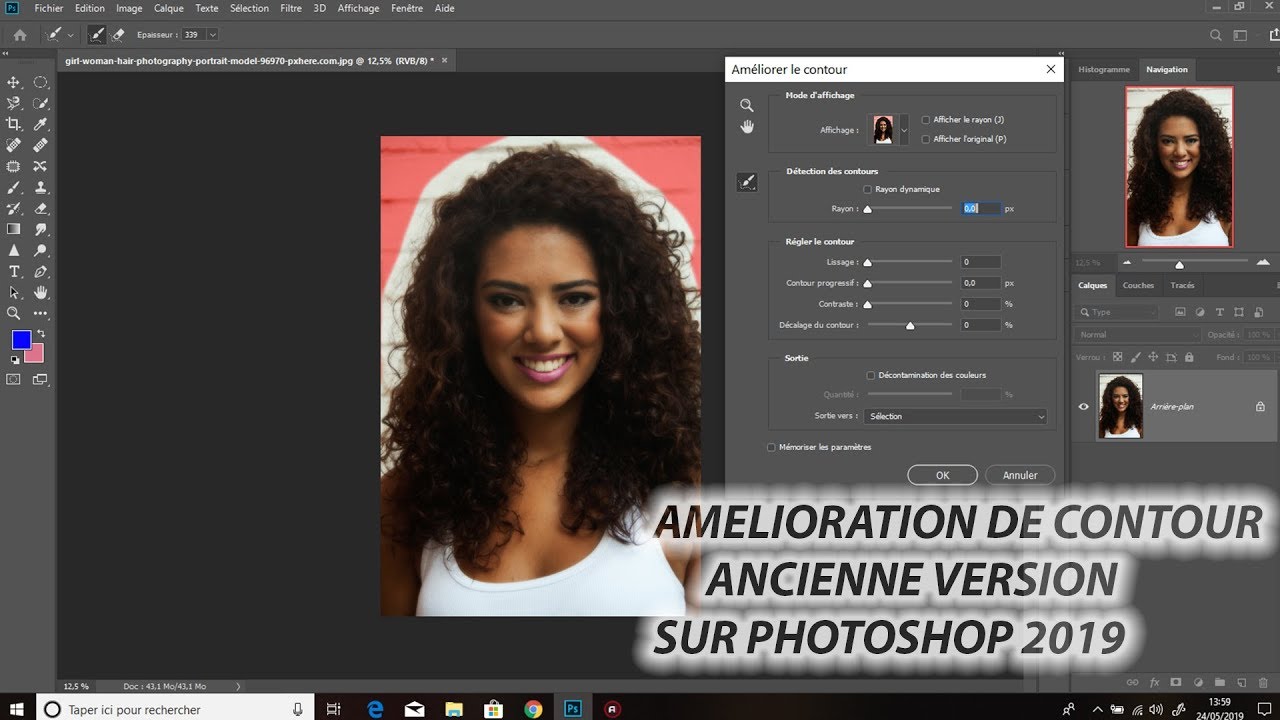The image size is (1280, 720).
Task: Select the Path Selection arrow tool
Action: [14, 292]
